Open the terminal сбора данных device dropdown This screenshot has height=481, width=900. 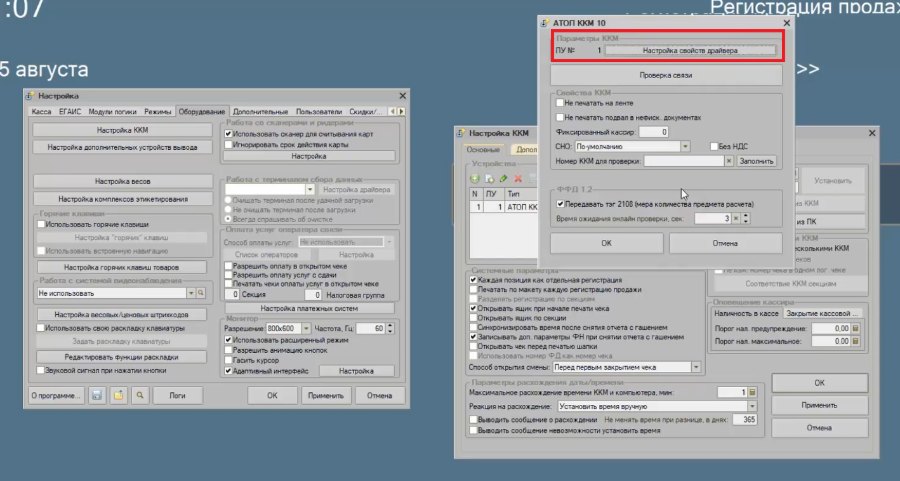tap(310, 189)
